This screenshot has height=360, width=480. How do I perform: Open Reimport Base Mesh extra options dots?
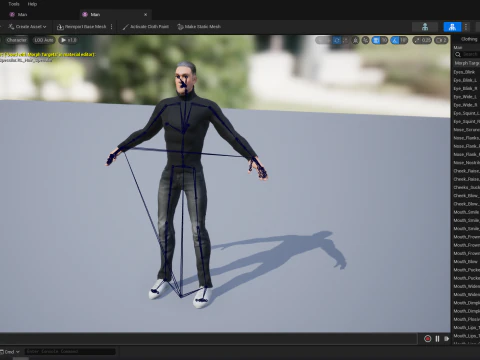click(112, 27)
